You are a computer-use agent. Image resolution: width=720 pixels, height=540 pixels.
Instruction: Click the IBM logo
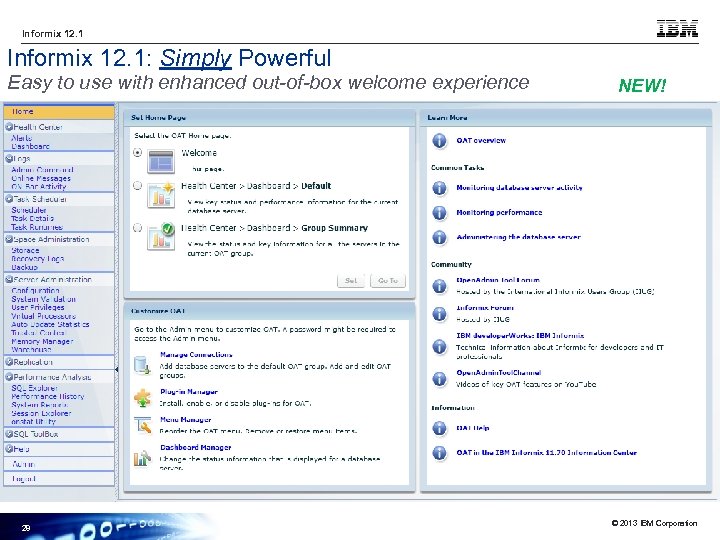(x=677, y=28)
